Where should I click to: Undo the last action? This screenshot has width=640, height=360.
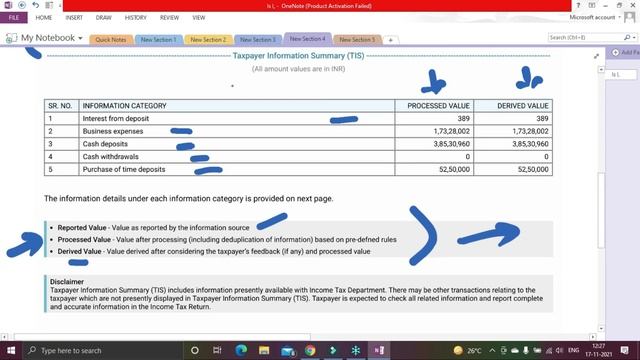click(x=36, y=5)
